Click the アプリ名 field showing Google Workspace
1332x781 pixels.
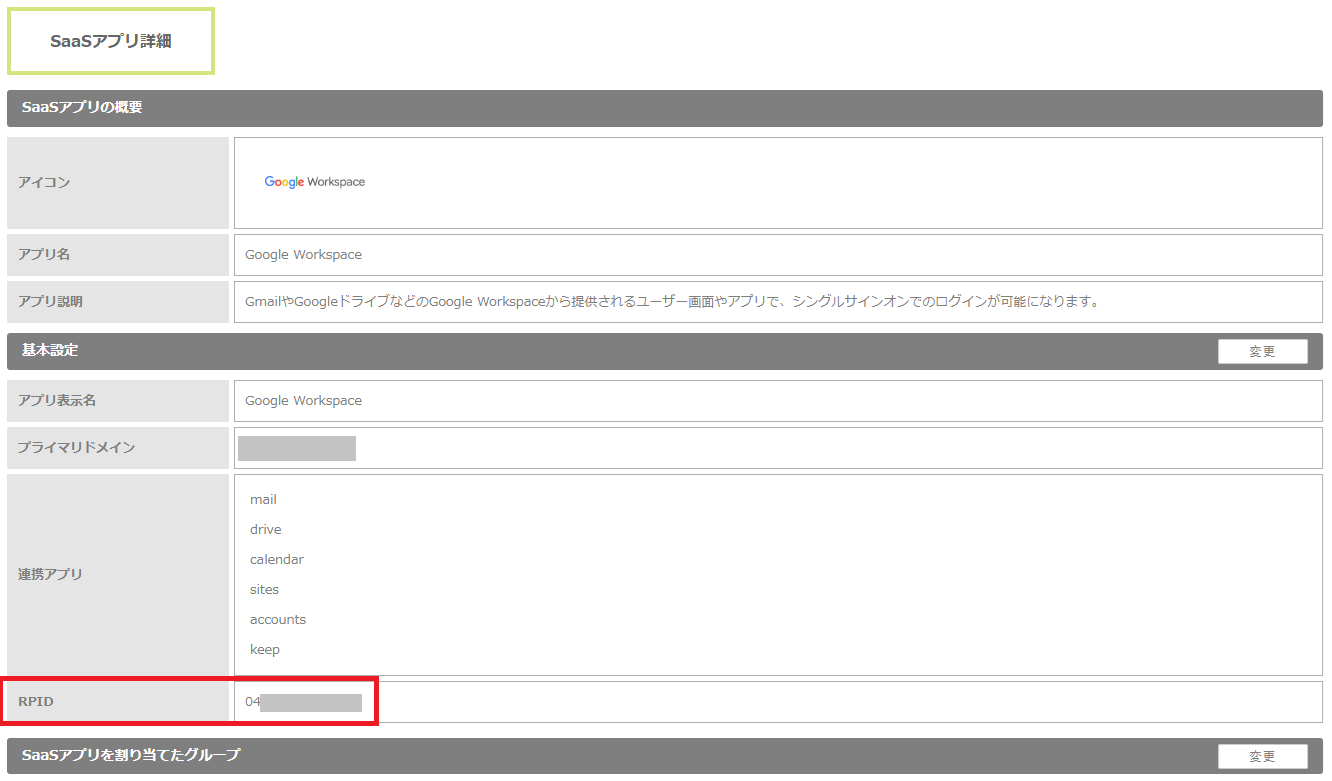click(303, 255)
